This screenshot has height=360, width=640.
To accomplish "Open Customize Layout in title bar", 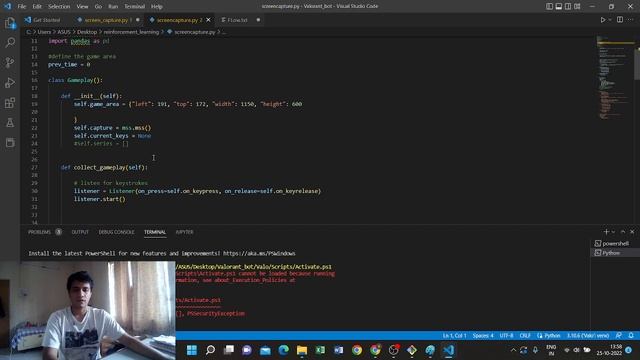I will coord(577,6).
